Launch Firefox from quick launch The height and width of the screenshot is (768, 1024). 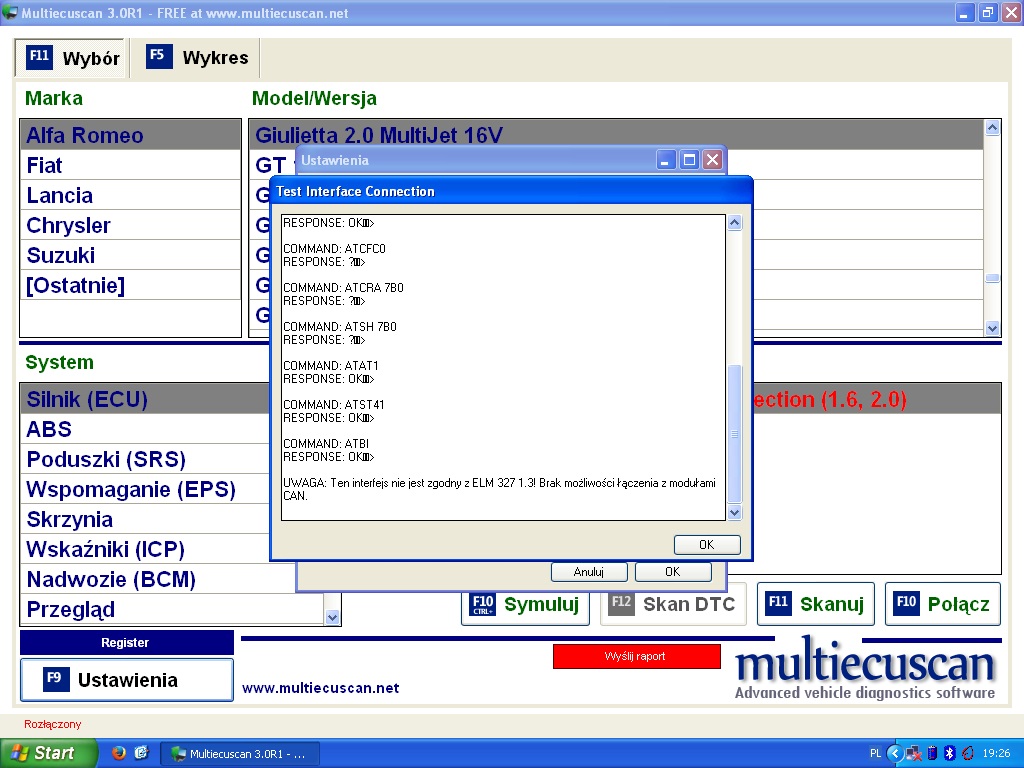(118, 753)
